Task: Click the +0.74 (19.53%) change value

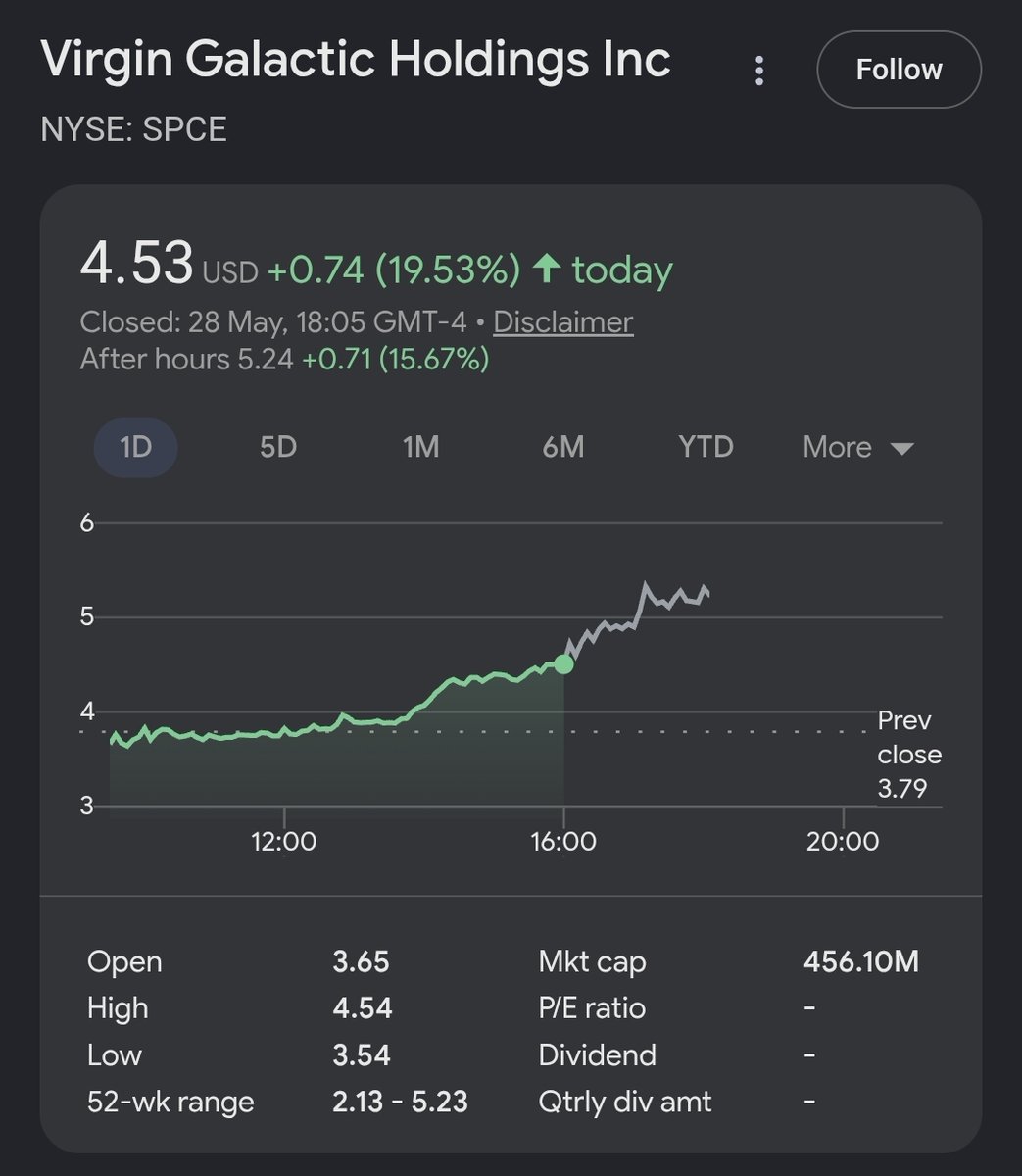Action: pos(394,270)
